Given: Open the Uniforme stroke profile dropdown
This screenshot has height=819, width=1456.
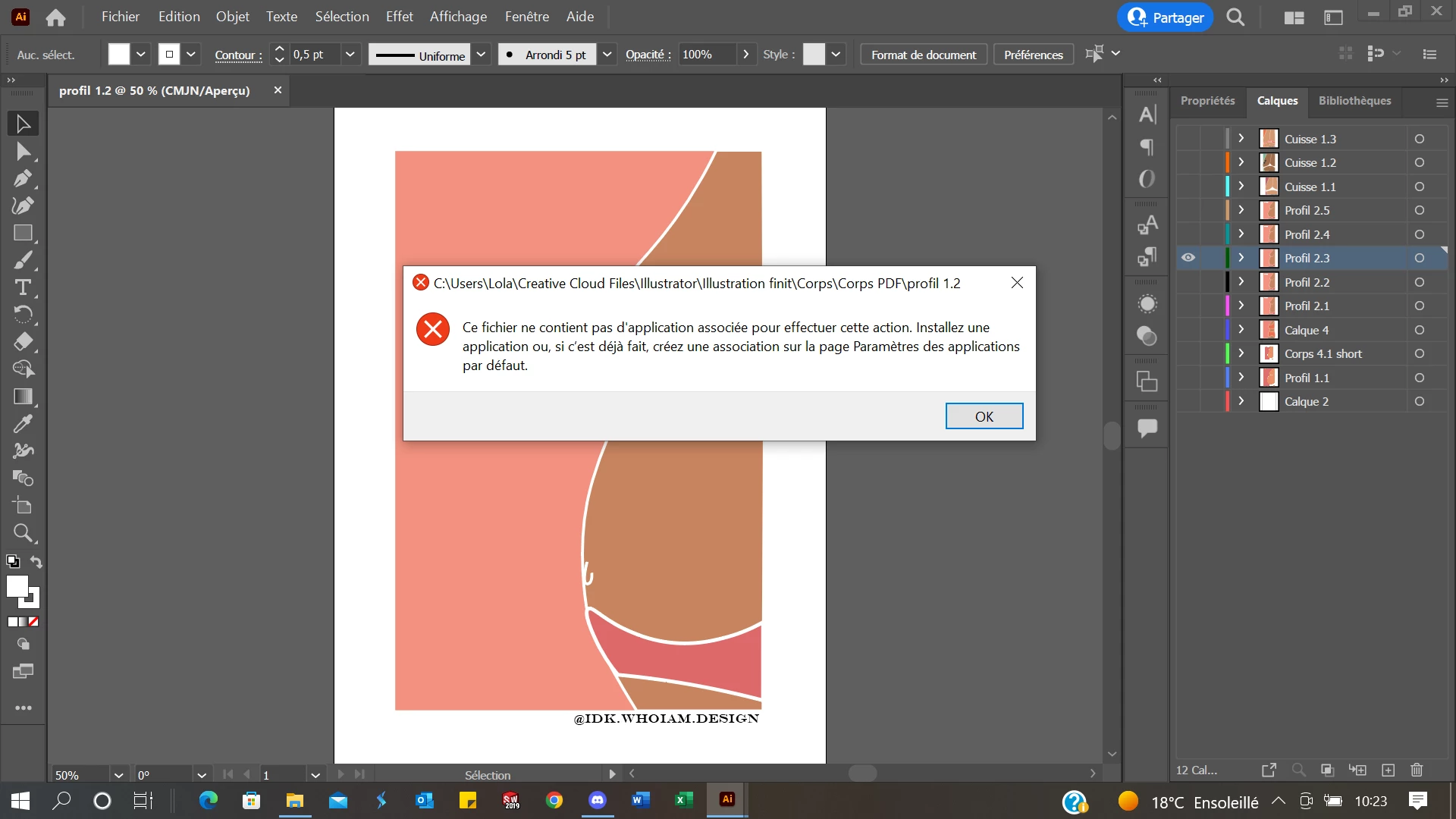Looking at the screenshot, I should point(481,55).
